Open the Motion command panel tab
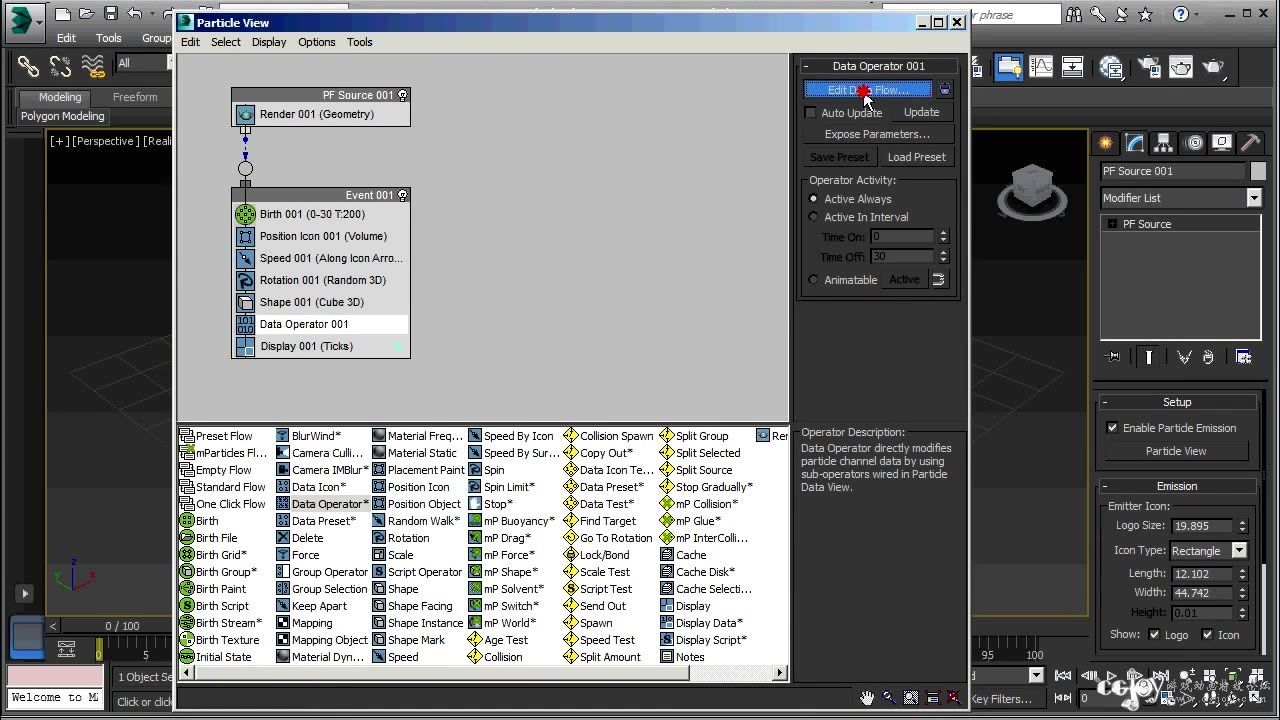Viewport: 1280px width, 720px height. pyautogui.click(x=1193, y=143)
